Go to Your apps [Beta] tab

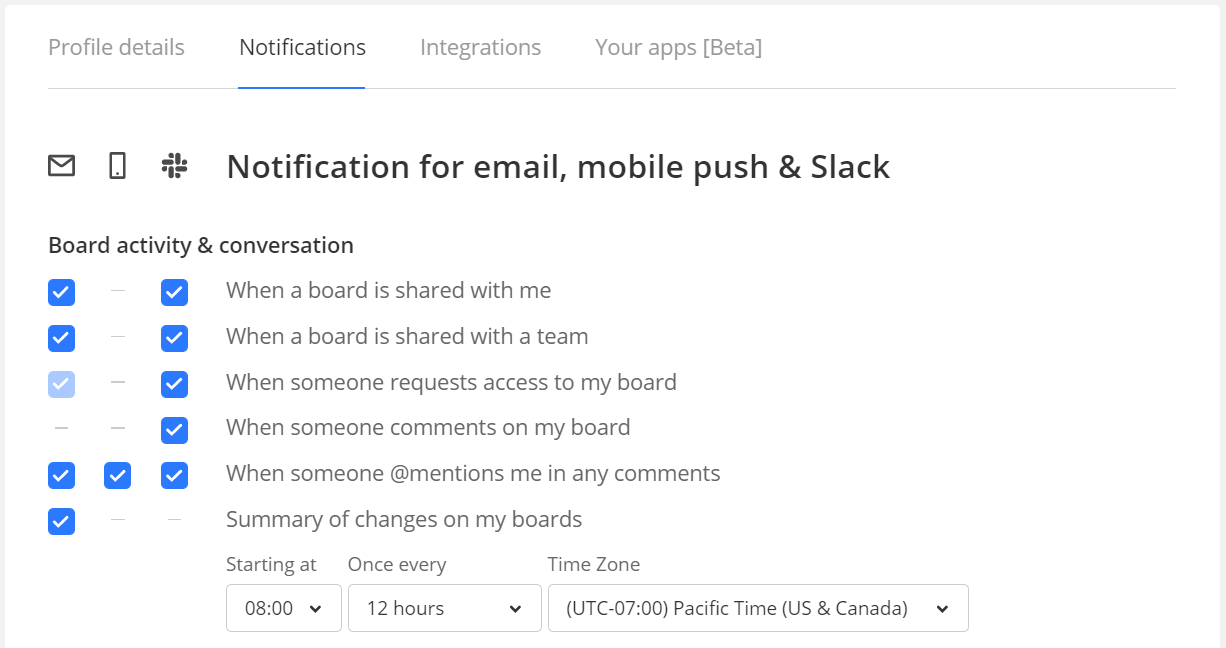[678, 48]
